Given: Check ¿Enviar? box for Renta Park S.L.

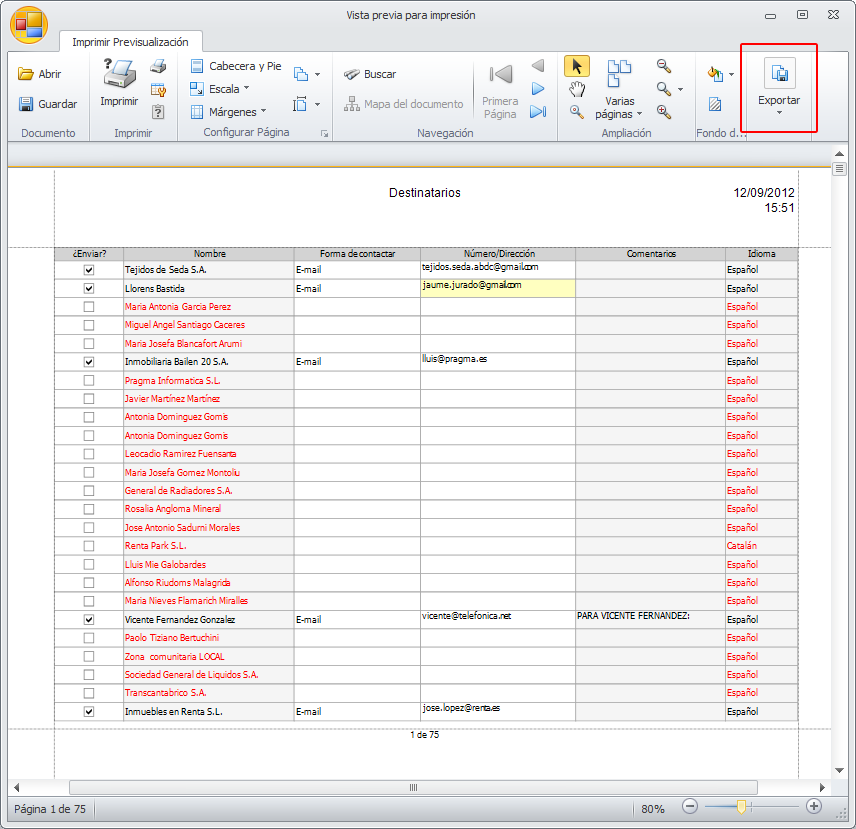Looking at the screenshot, I should pyautogui.click(x=89, y=546).
